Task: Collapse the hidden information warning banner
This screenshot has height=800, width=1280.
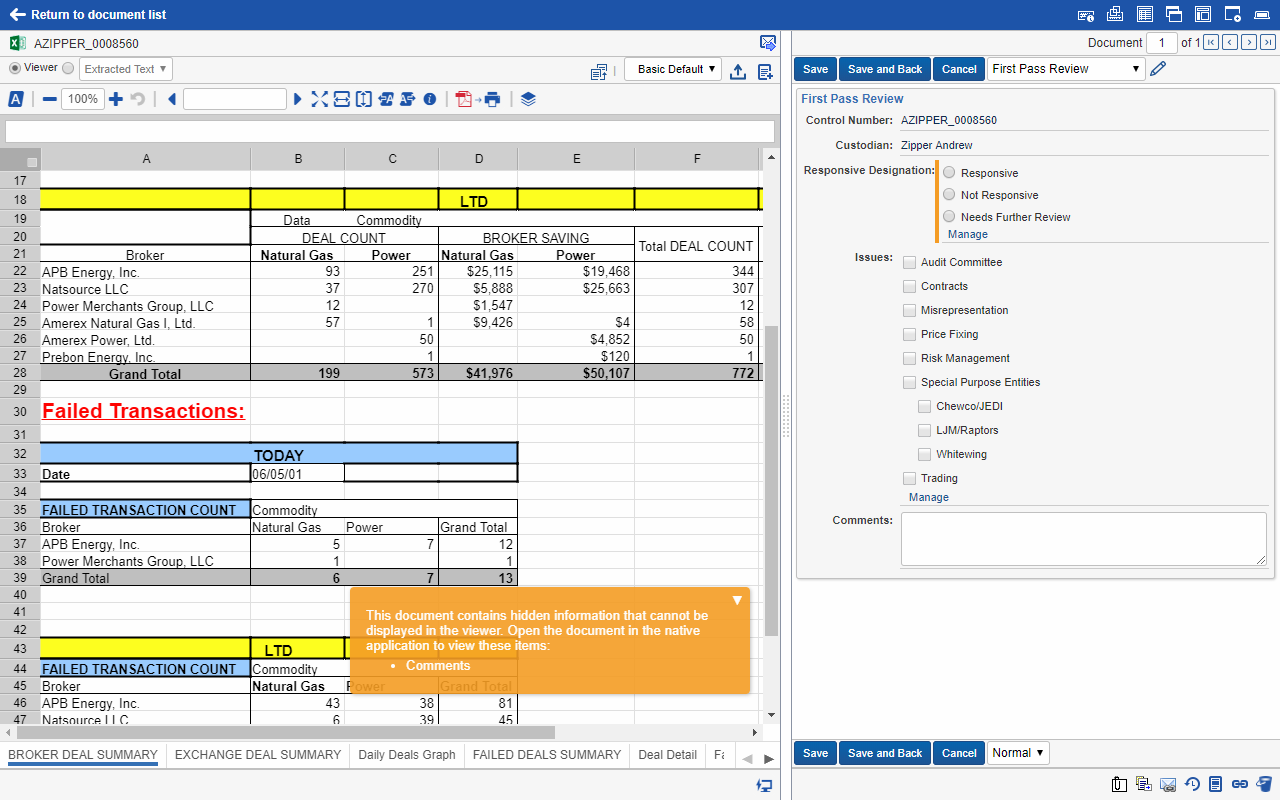Action: 737,600
